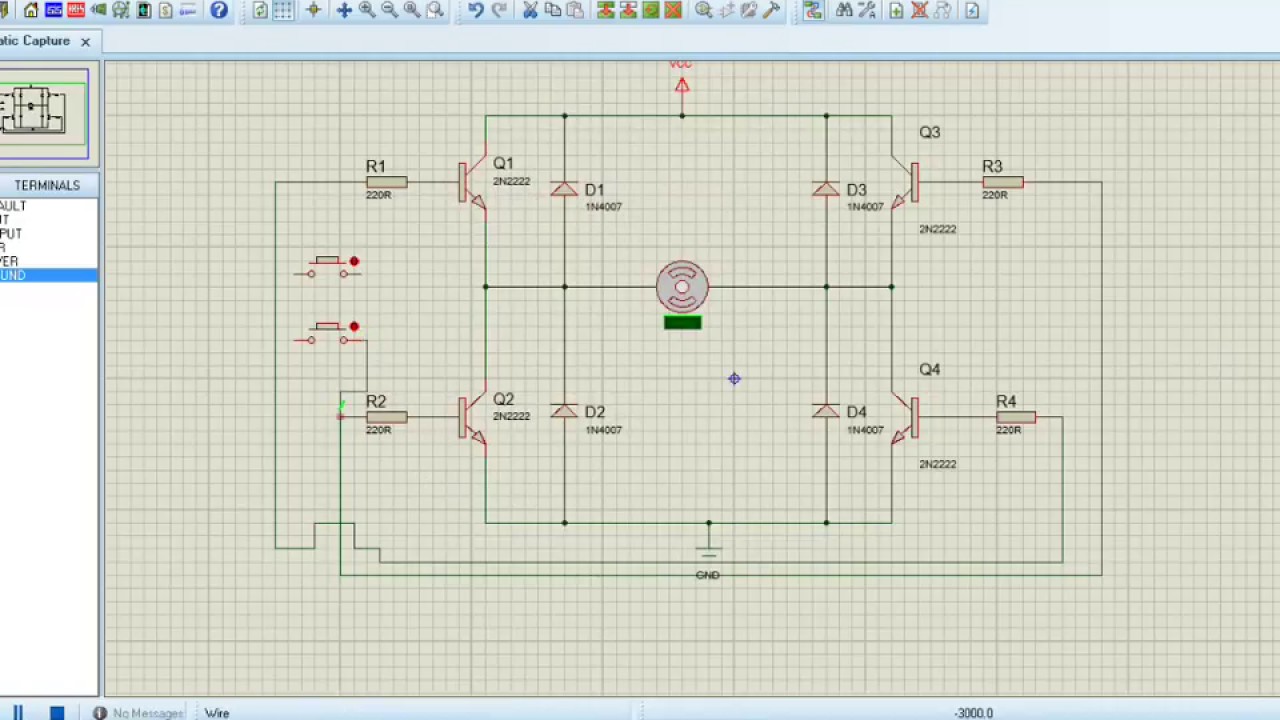Remove the current sheet icon
Screen dimensions: 1280x720
click(x=919, y=10)
